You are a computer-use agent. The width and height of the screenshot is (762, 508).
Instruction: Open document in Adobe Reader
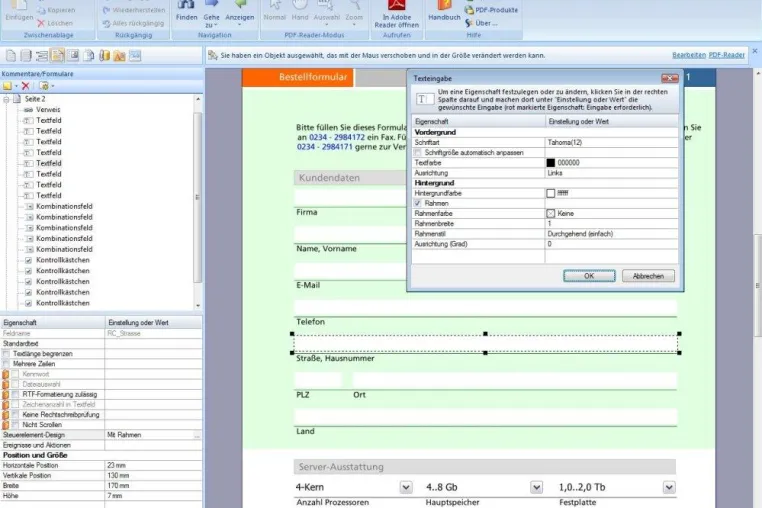pyautogui.click(x=397, y=15)
